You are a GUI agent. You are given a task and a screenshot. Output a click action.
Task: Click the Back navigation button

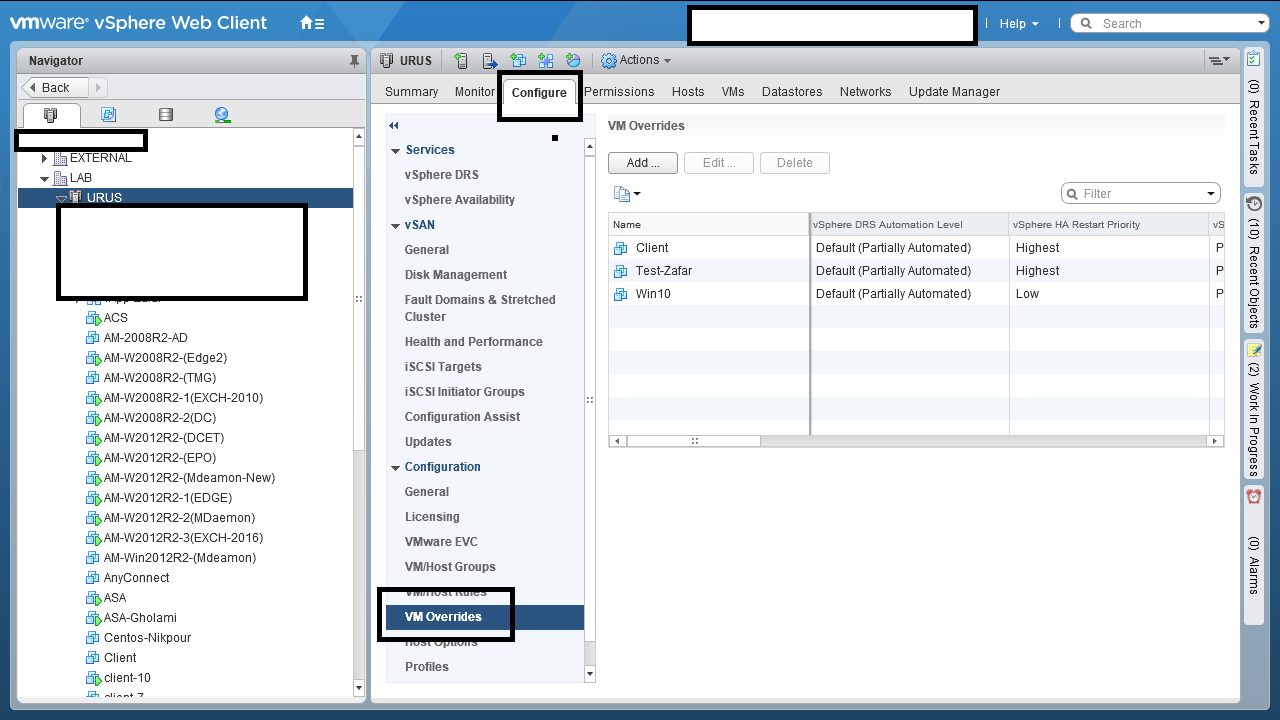click(x=55, y=88)
